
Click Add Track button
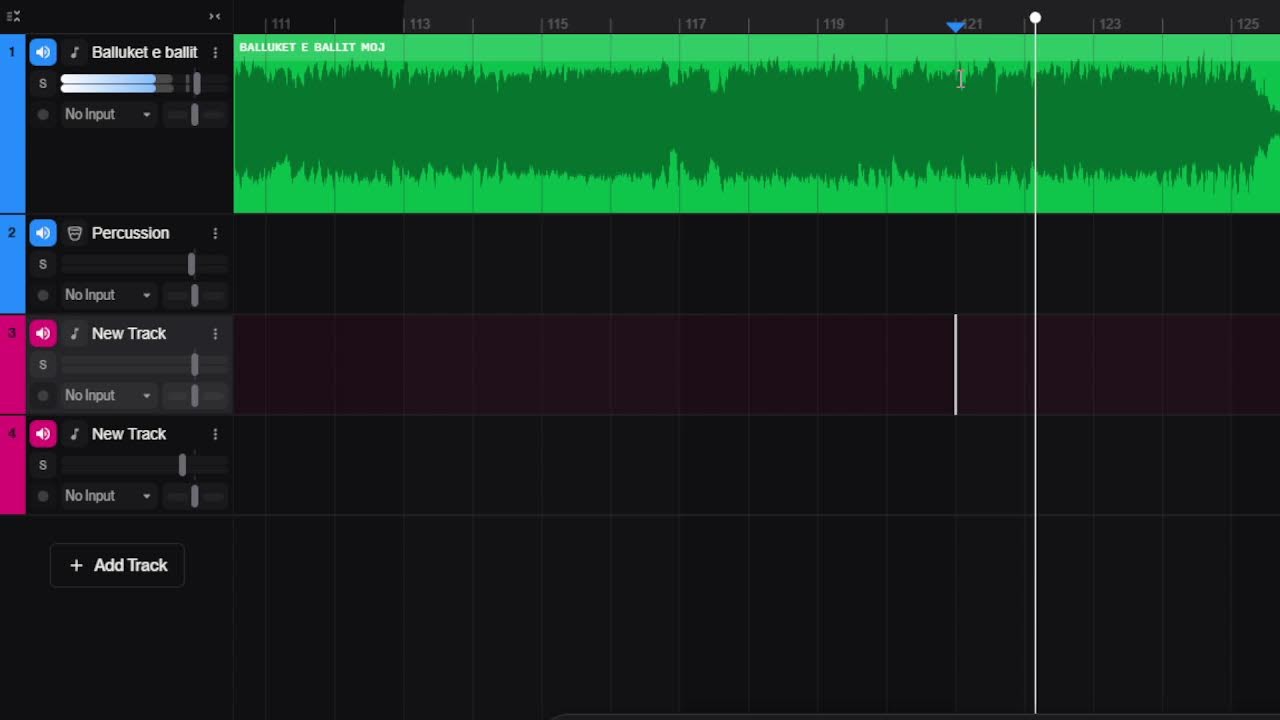point(117,565)
